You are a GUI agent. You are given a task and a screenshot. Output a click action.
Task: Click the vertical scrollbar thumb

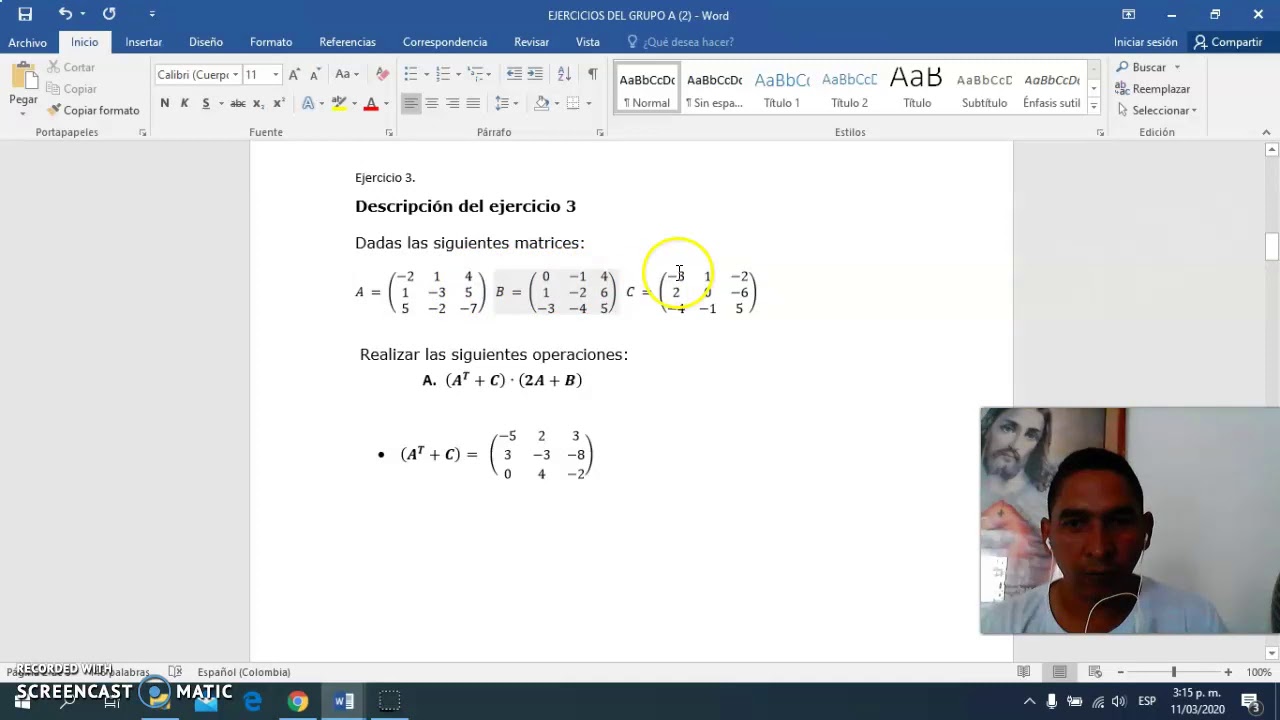click(1272, 246)
